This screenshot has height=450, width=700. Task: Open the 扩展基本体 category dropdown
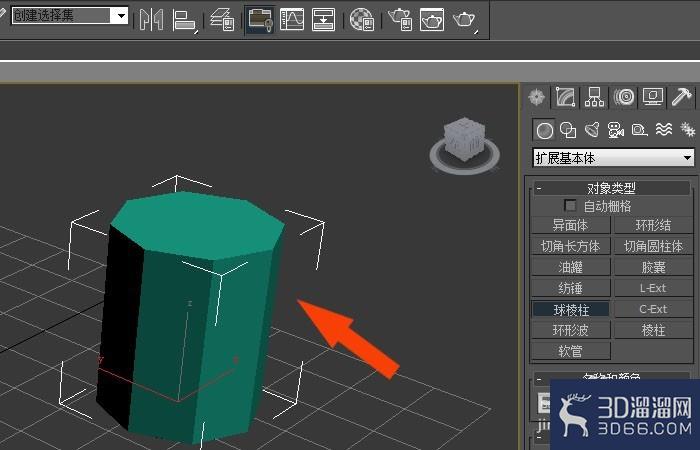(613, 158)
